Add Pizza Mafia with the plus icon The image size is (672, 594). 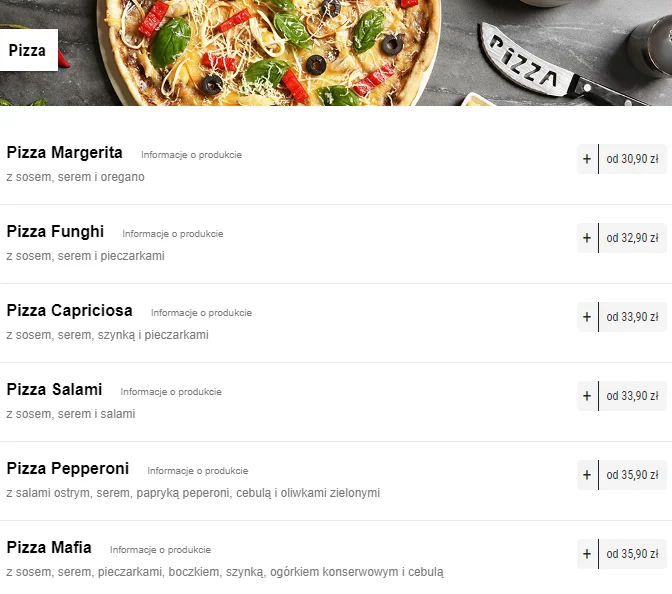[587, 554]
